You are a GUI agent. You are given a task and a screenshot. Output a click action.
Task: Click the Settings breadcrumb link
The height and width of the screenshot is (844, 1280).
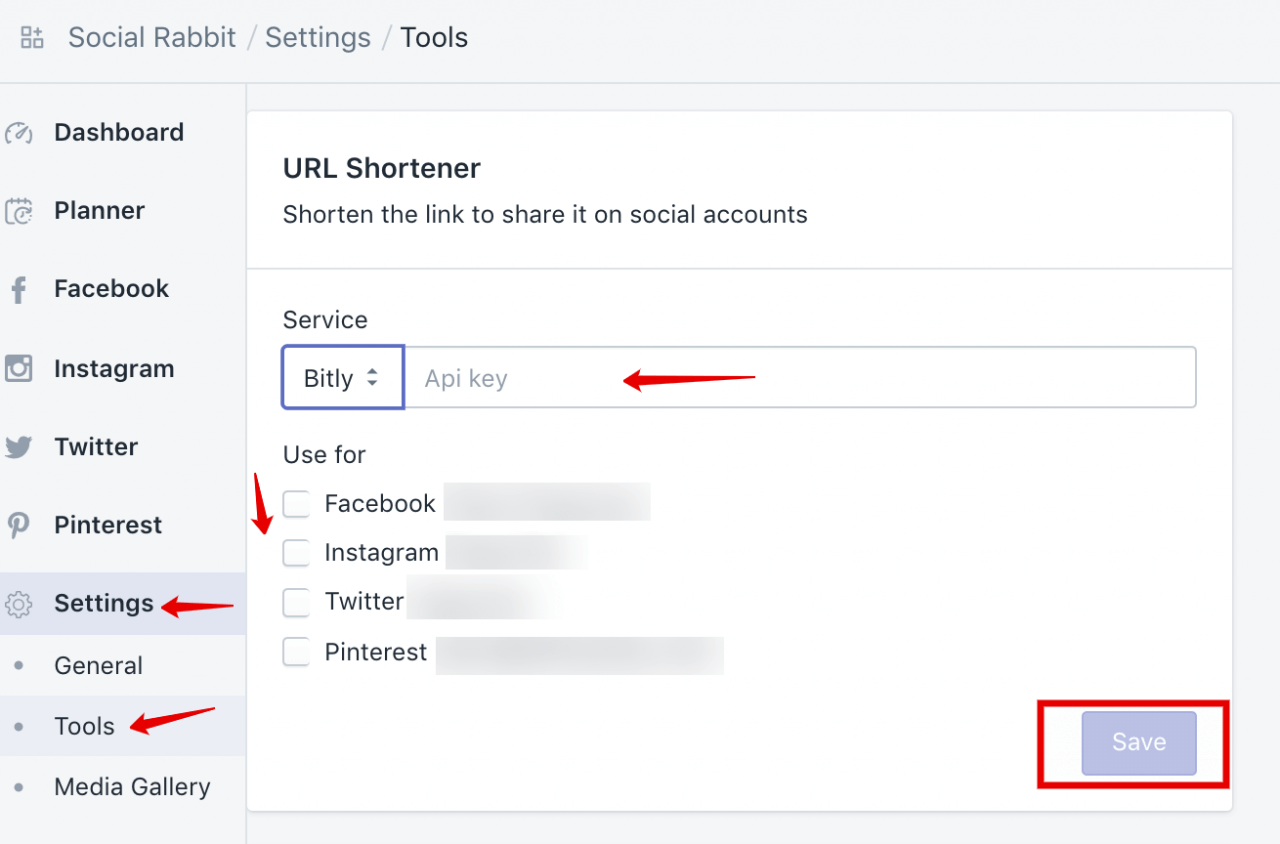[318, 38]
